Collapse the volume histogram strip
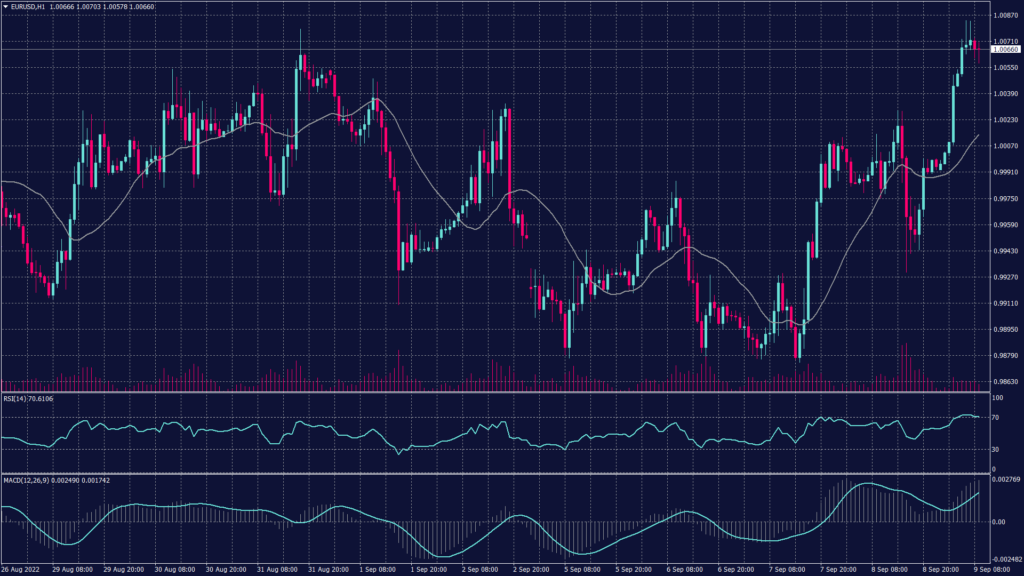Viewport: 1024px width, 576px height. pos(500,383)
